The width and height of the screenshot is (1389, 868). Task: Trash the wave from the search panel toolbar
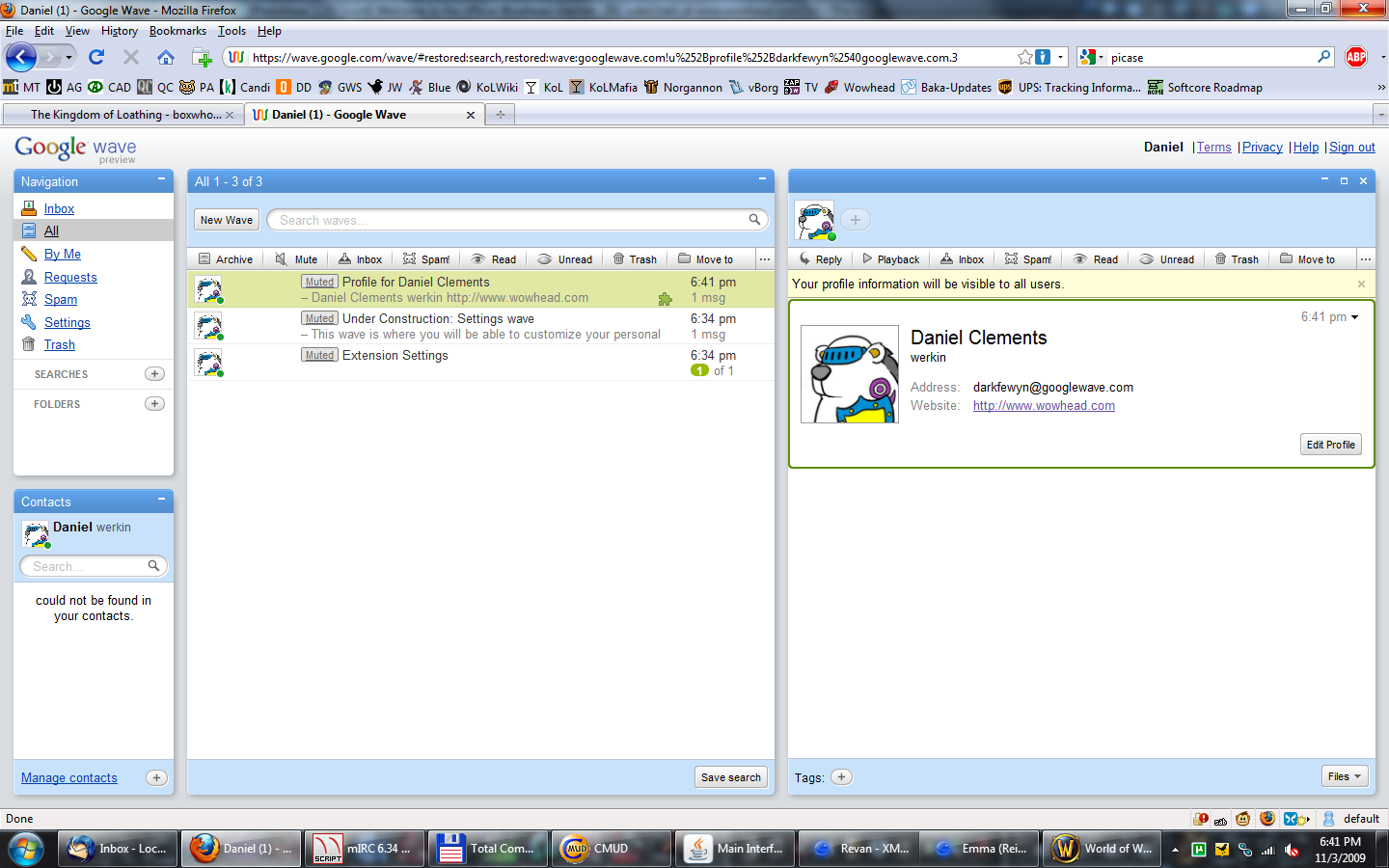(635, 259)
